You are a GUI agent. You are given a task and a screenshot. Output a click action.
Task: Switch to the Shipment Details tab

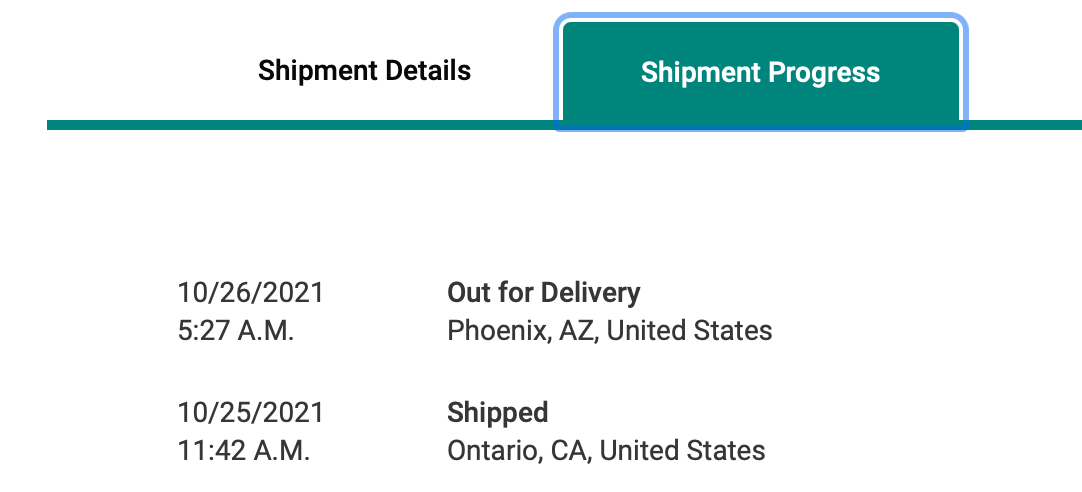click(364, 71)
